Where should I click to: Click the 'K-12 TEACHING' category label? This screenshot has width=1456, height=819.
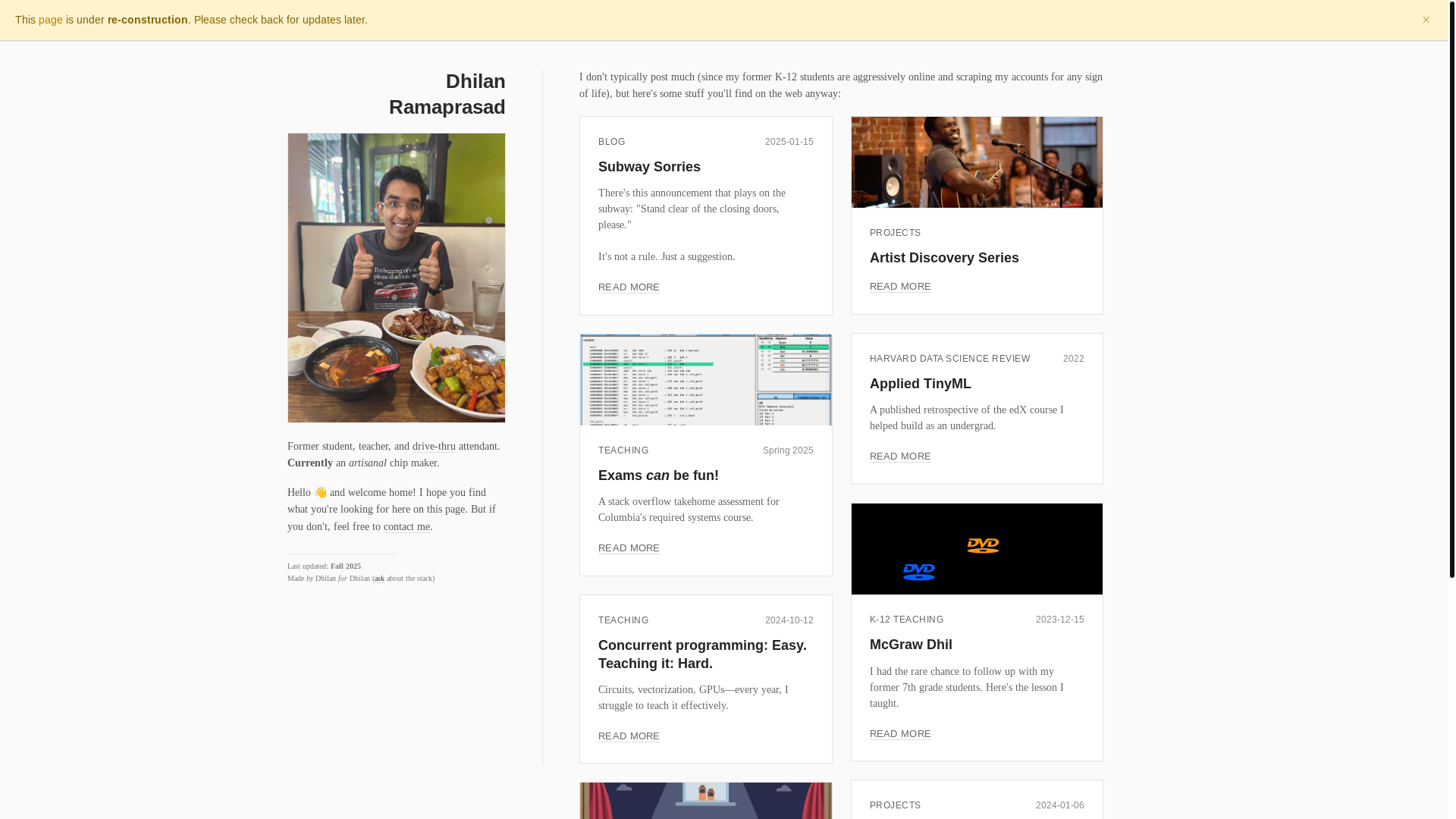point(906,620)
